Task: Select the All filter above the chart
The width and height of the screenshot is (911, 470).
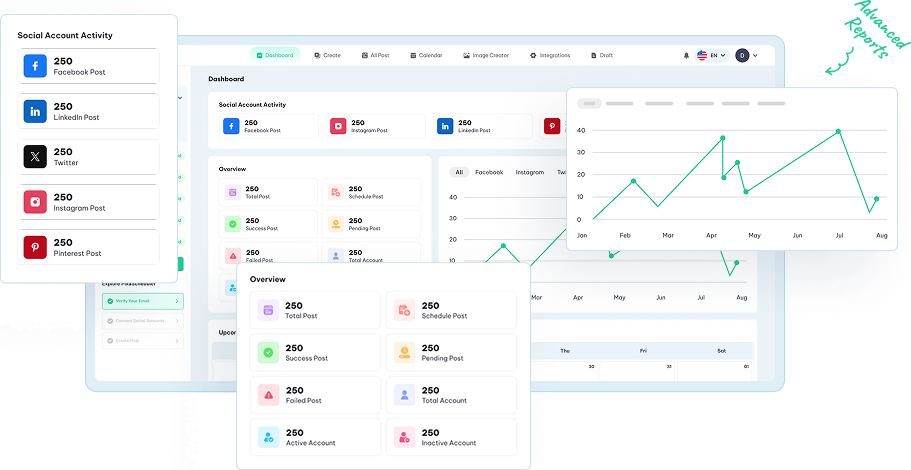Action: [x=459, y=172]
